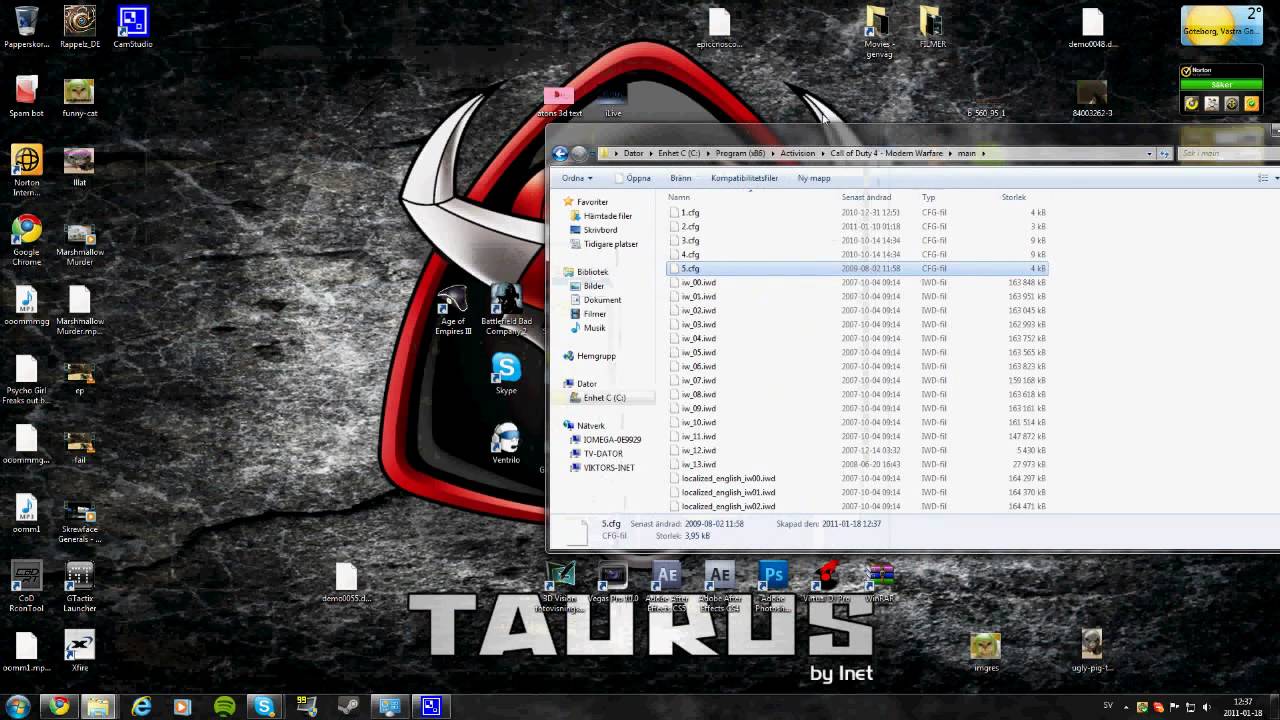Image resolution: width=1280 pixels, height=720 pixels.
Task: Navigate to Program (x86) in breadcrumb
Action: (x=740, y=153)
